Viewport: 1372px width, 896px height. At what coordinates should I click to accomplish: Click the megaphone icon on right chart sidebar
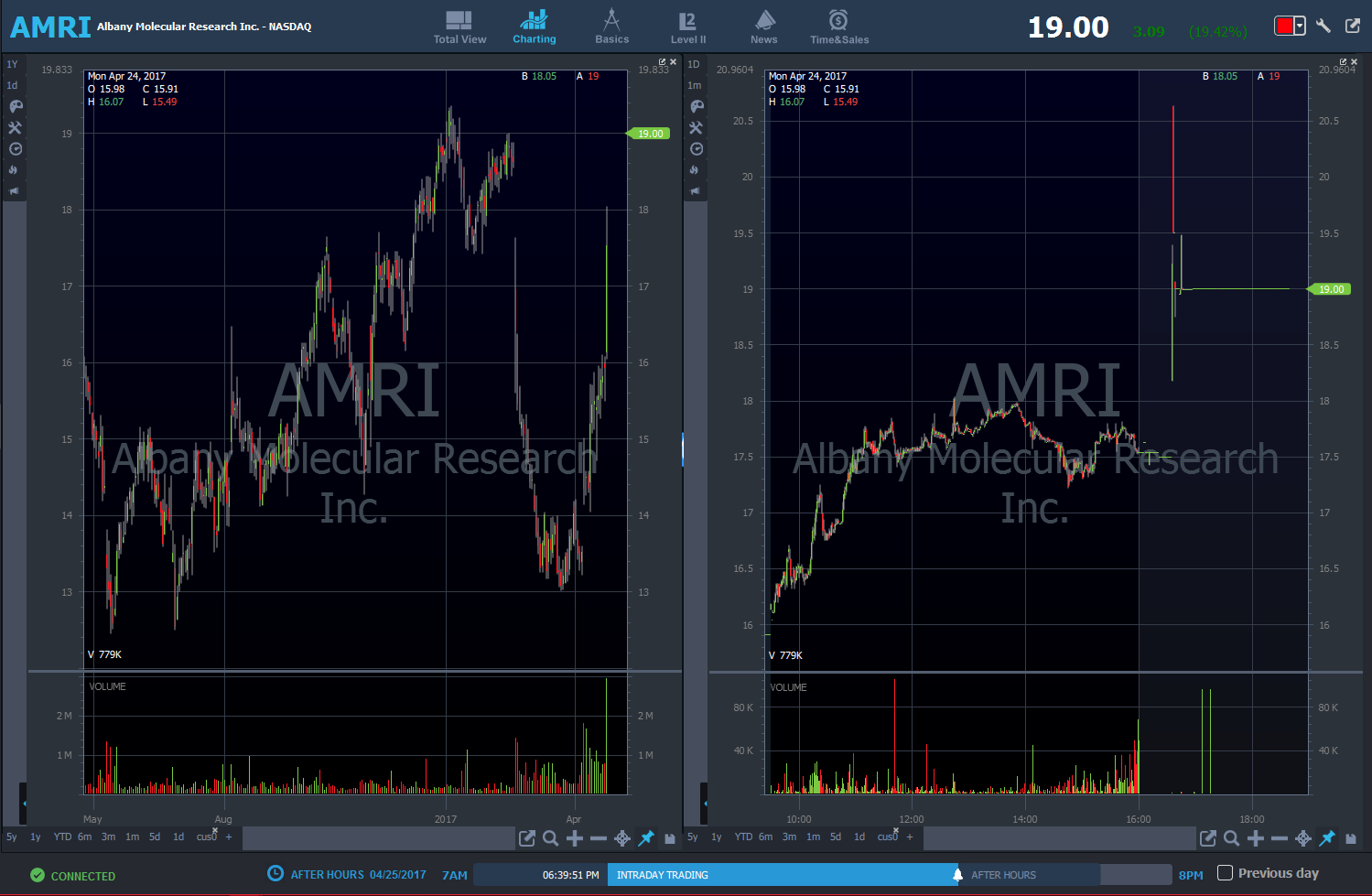pos(695,191)
